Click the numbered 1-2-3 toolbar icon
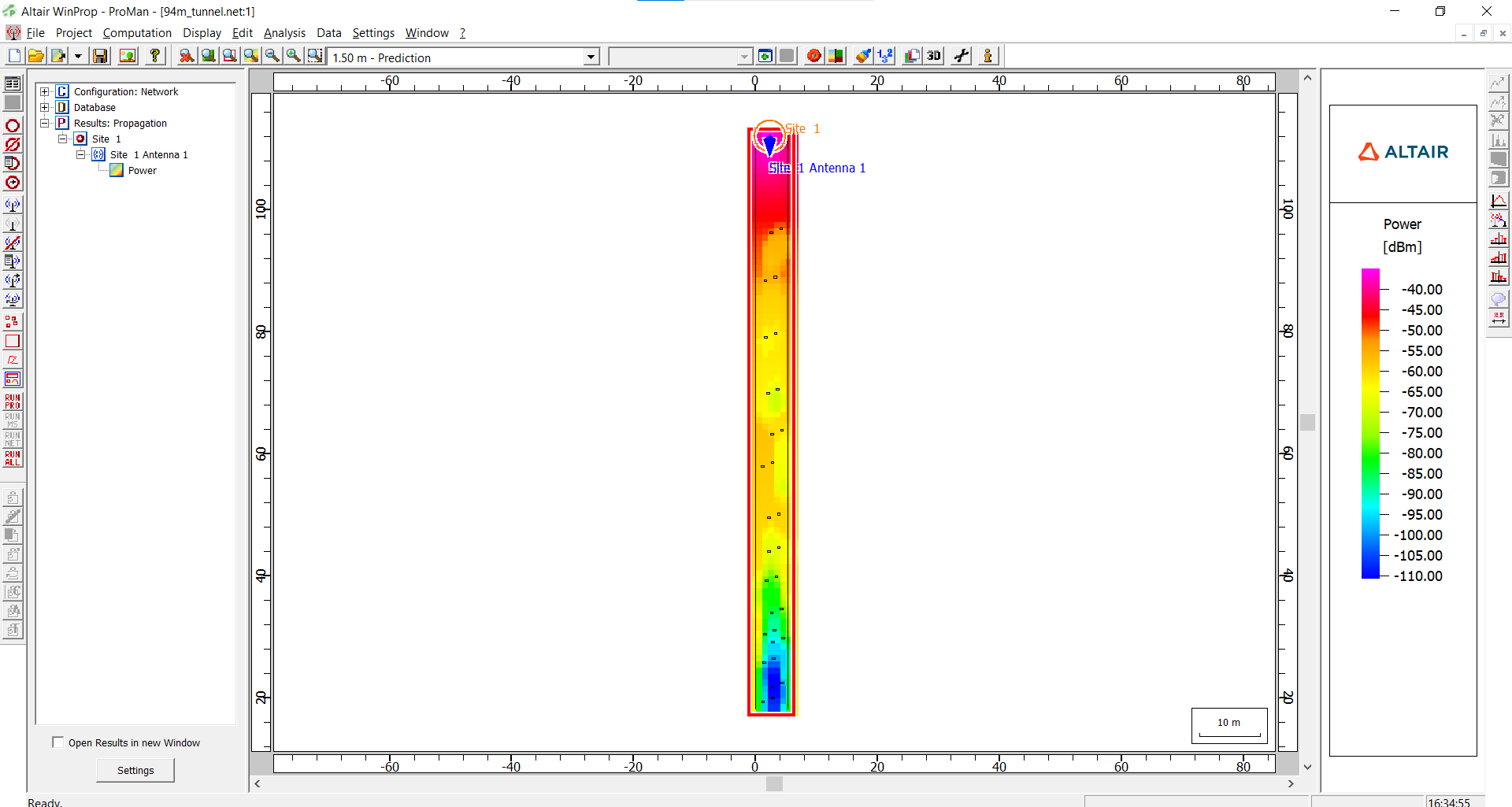This screenshot has width=1512, height=807. pos(885,56)
